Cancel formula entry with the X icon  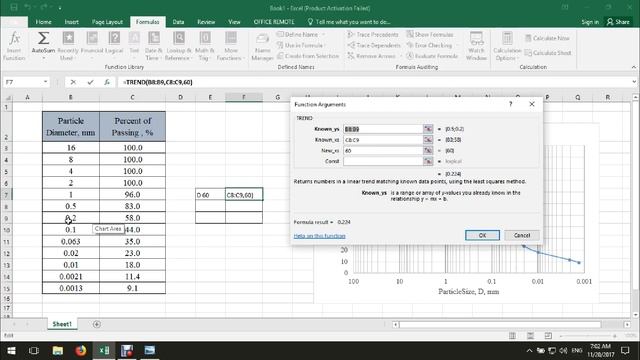coord(73,82)
